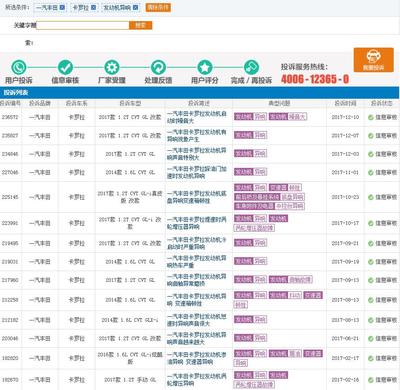The height and width of the screenshot is (390, 400).
Task: Click green status icon in 2017-02-16 row
Action: pos(370,380)
